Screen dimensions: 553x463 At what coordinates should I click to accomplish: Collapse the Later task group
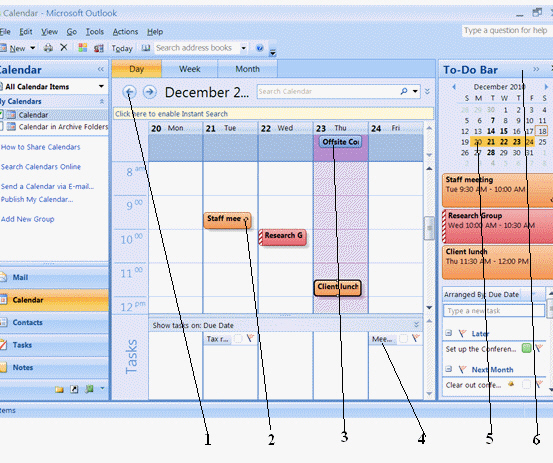coord(448,333)
